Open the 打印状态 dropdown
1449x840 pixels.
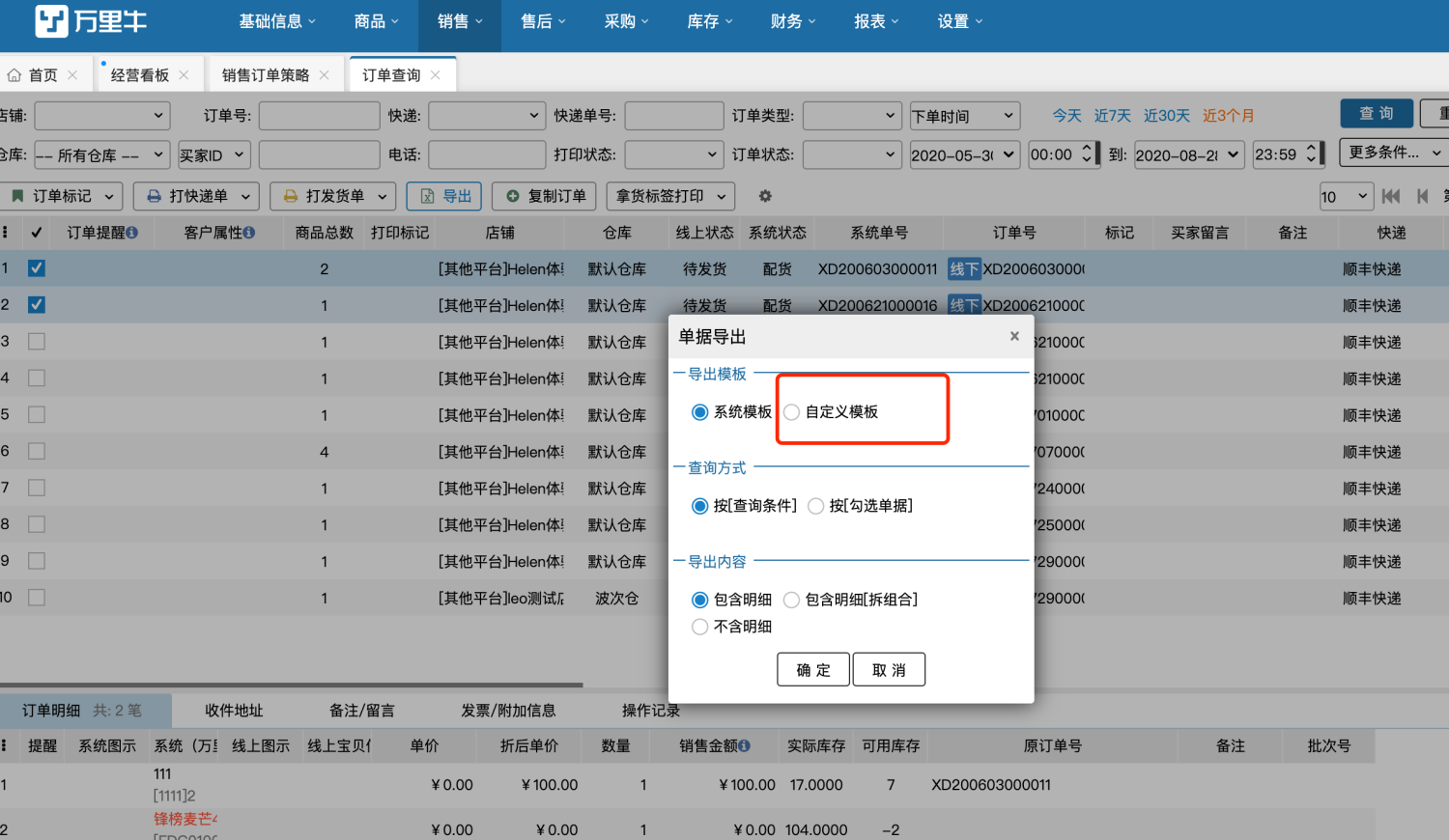tap(674, 154)
